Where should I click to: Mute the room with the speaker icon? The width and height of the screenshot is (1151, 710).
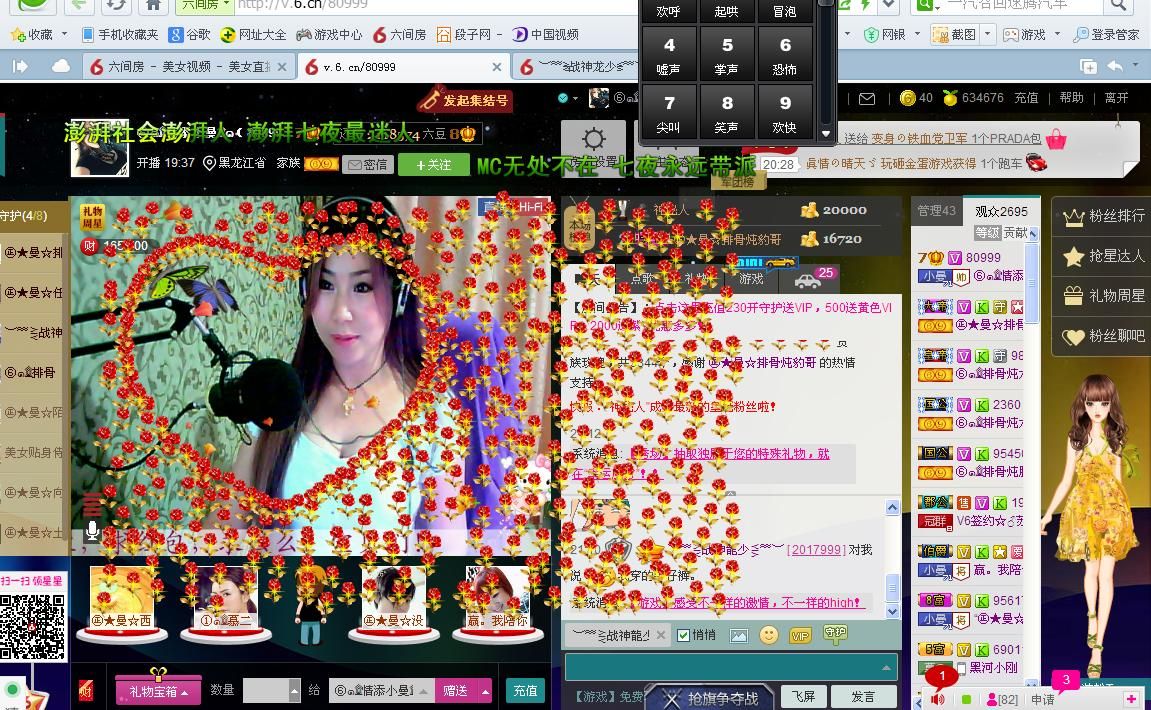[x=938, y=699]
